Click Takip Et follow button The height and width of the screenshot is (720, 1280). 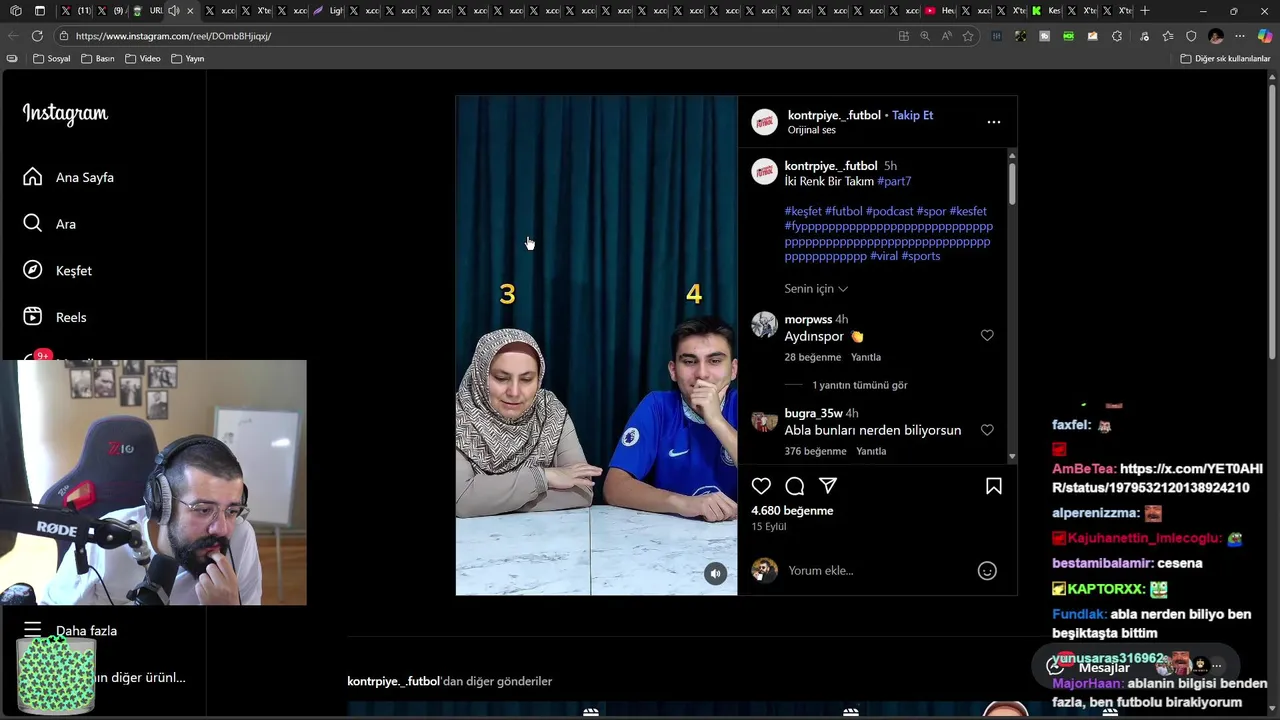912,115
